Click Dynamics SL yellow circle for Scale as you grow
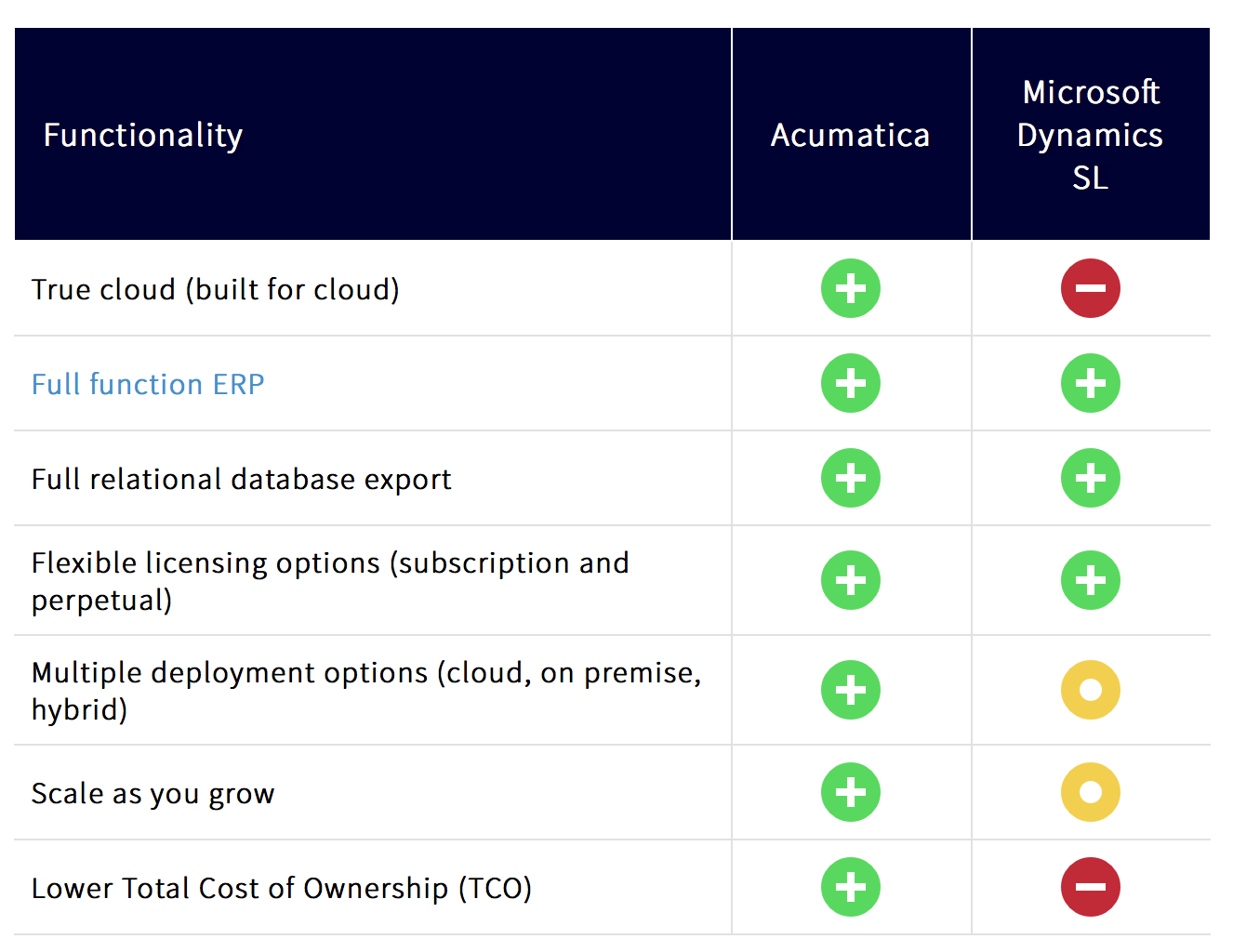This screenshot has width=1233, height=952. tap(1090, 792)
